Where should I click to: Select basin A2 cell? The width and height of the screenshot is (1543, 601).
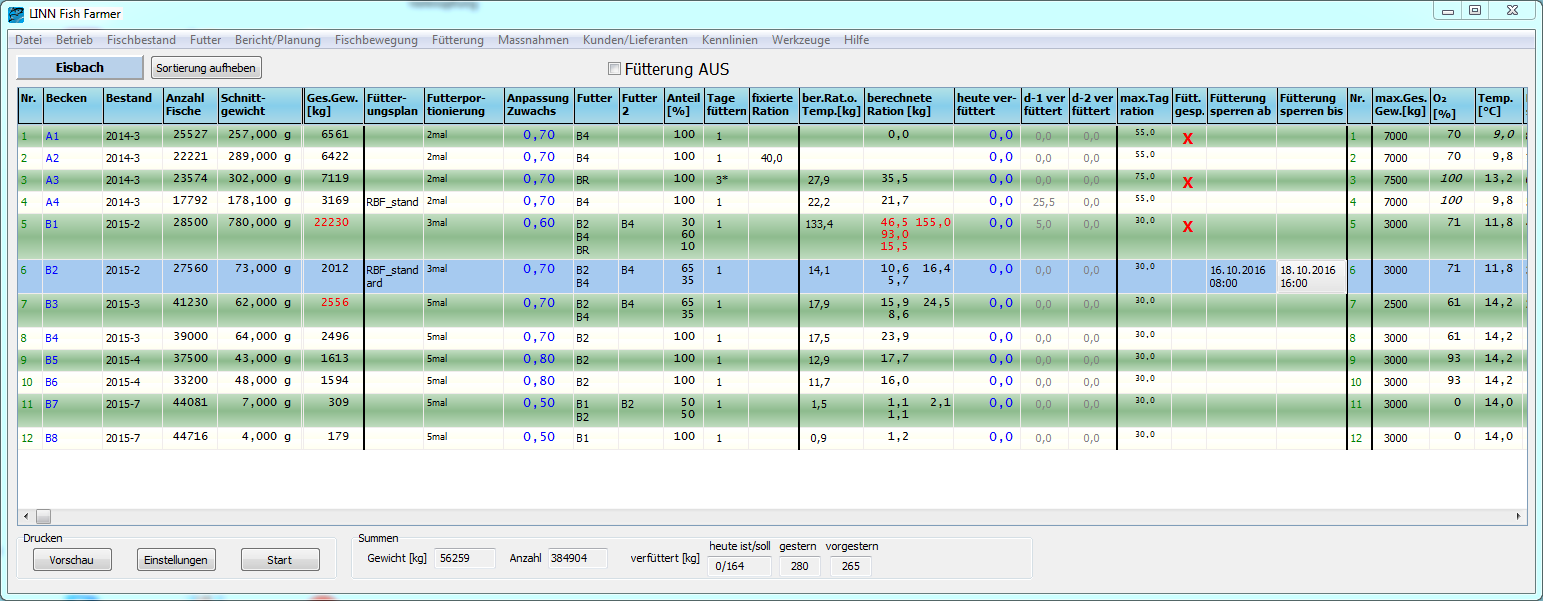(x=72, y=157)
